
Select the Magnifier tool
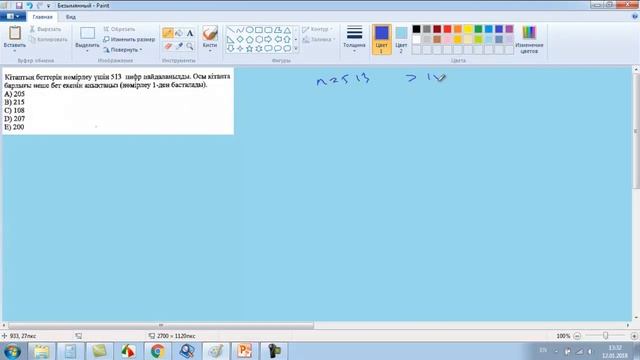click(x=190, y=46)
